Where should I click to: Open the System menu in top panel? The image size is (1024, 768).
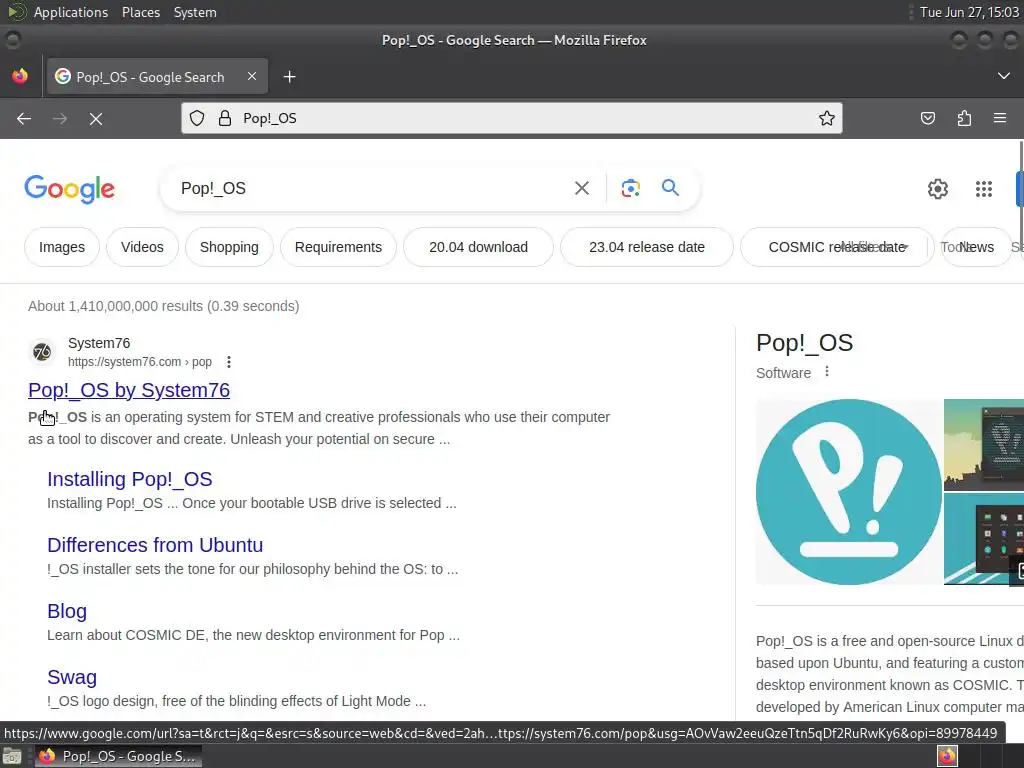pyautogui.click(x=195, y=12)
